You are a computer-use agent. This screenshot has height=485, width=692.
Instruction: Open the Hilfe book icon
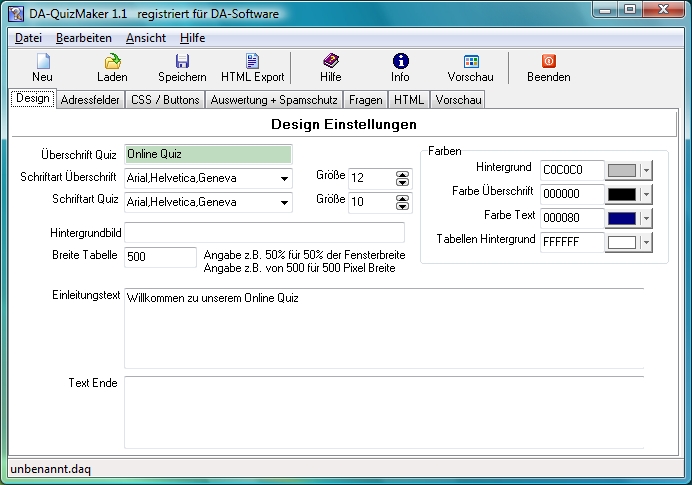[330, 62]
